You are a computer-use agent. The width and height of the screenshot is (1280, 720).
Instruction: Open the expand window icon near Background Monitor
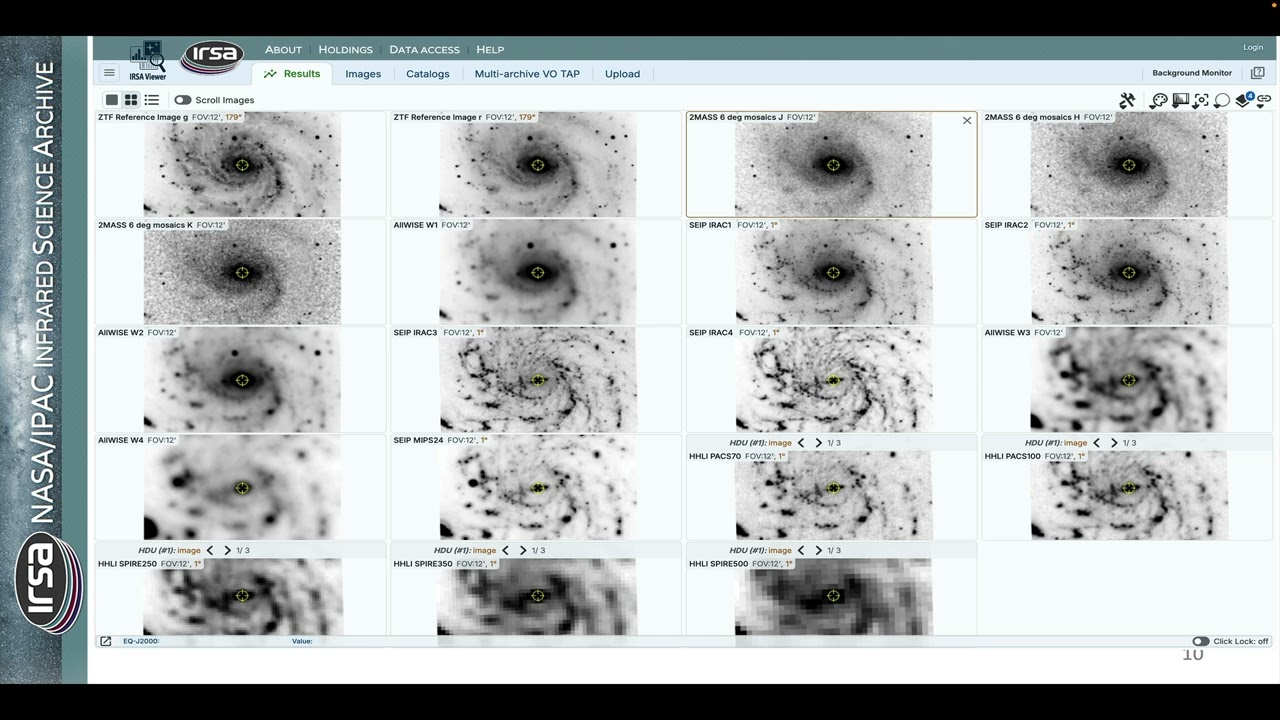point(1258,73)
